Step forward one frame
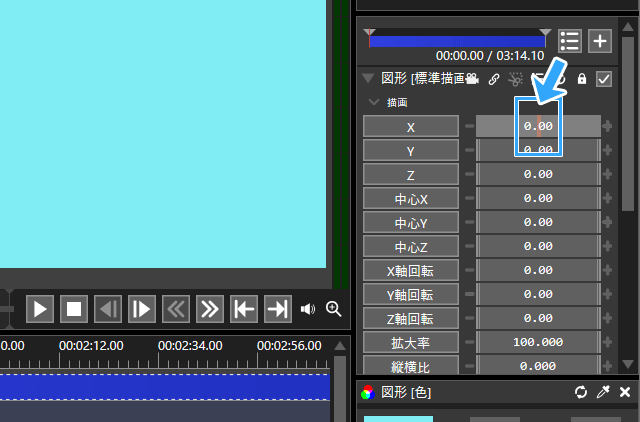Viewport: 640px width, 422px height. [x=141, y=309]
